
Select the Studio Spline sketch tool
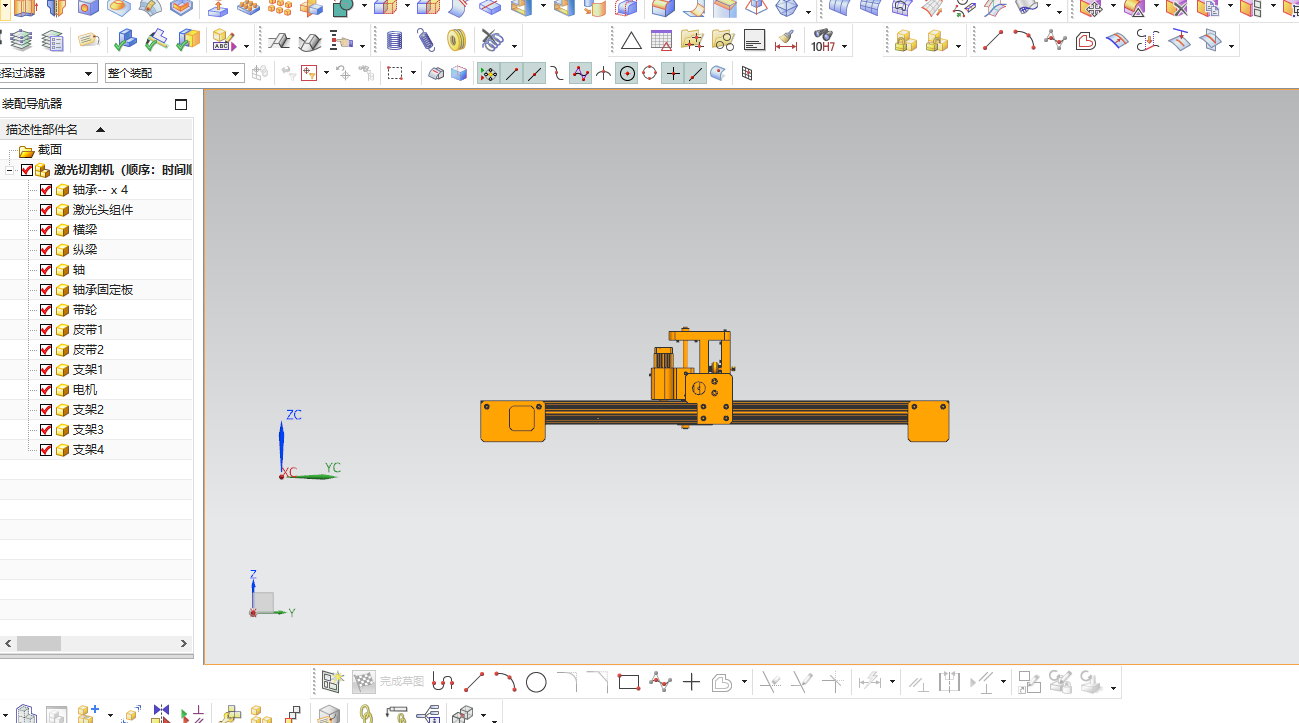tap(660, 682)
